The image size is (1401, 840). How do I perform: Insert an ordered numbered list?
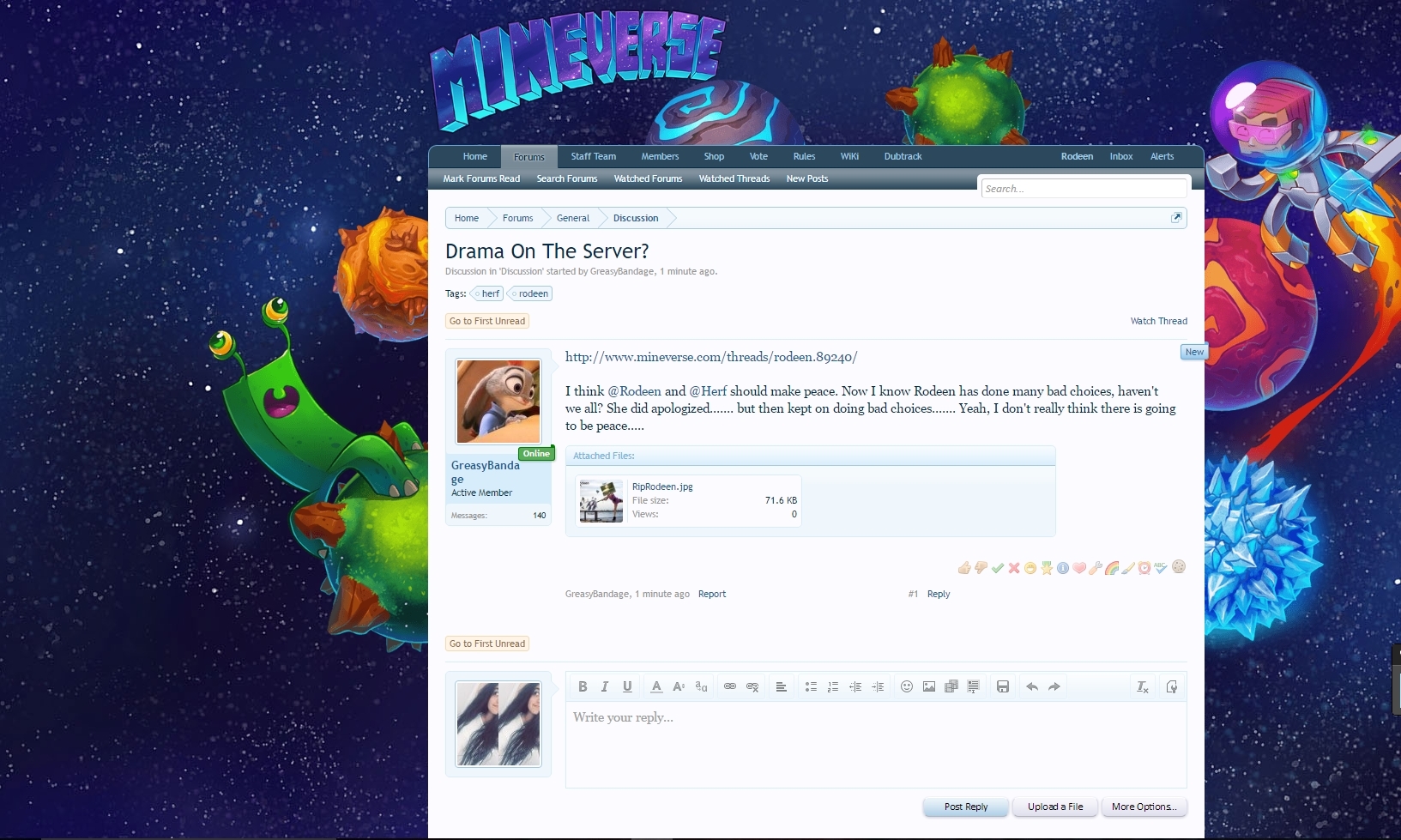point(833,686)
